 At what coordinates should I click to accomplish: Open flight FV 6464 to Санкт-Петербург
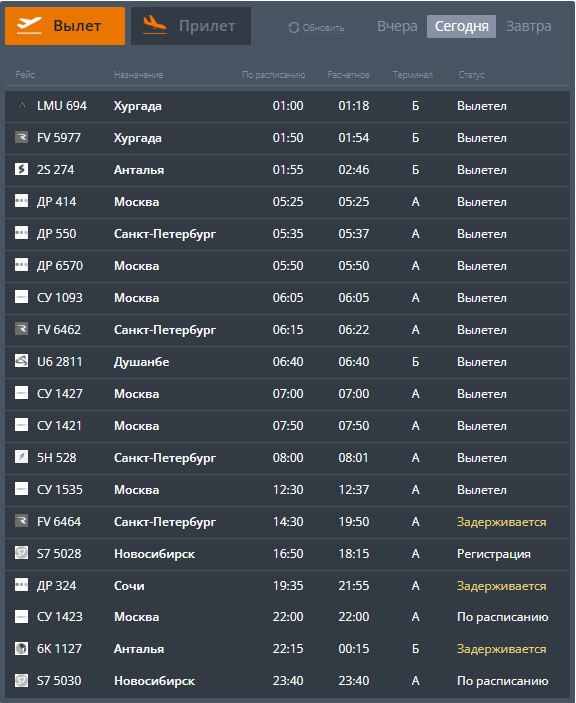click(287, 522)
